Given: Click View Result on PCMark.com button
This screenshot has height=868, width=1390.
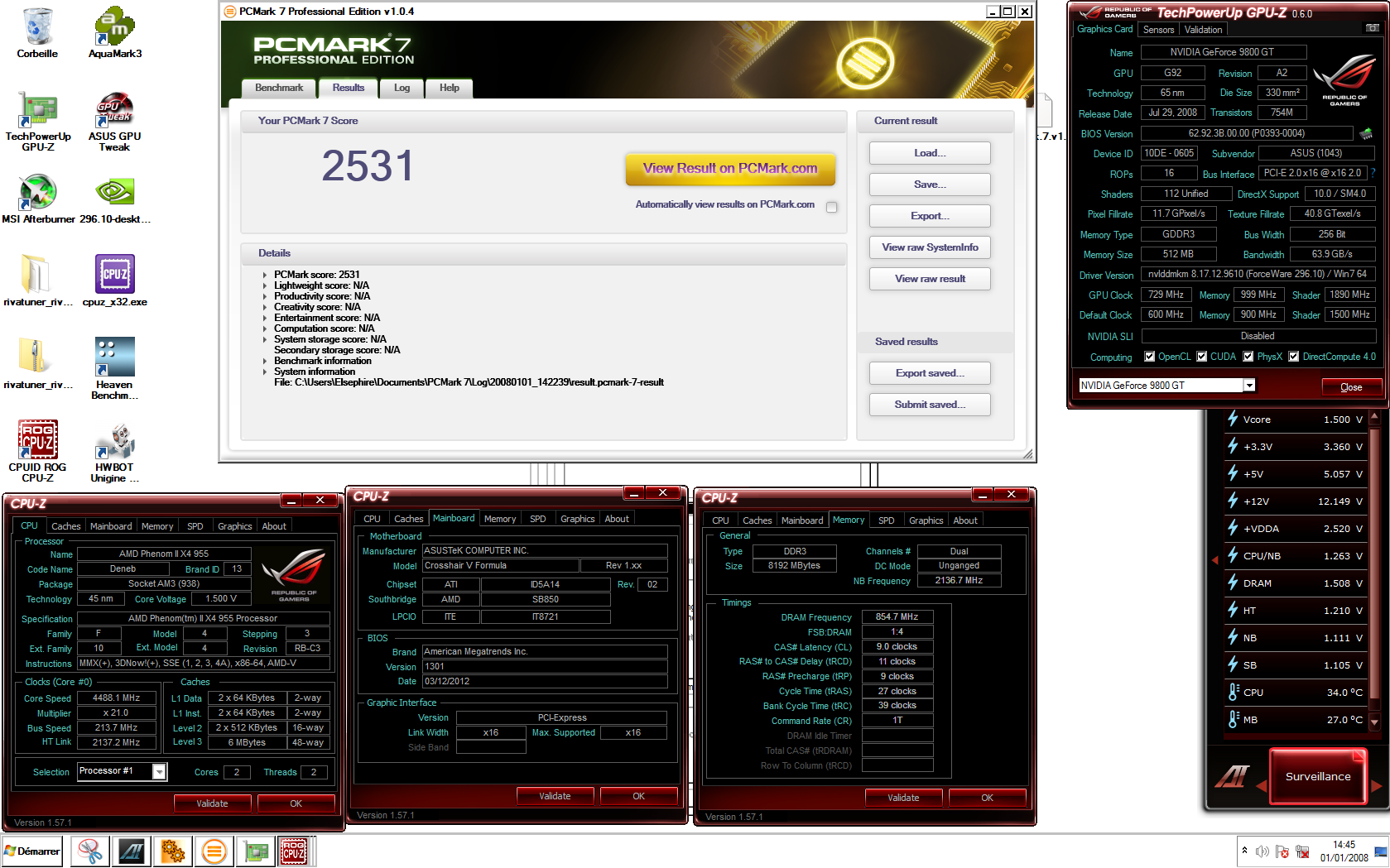Looking at the screenshot, I should (x=730, y=169).
